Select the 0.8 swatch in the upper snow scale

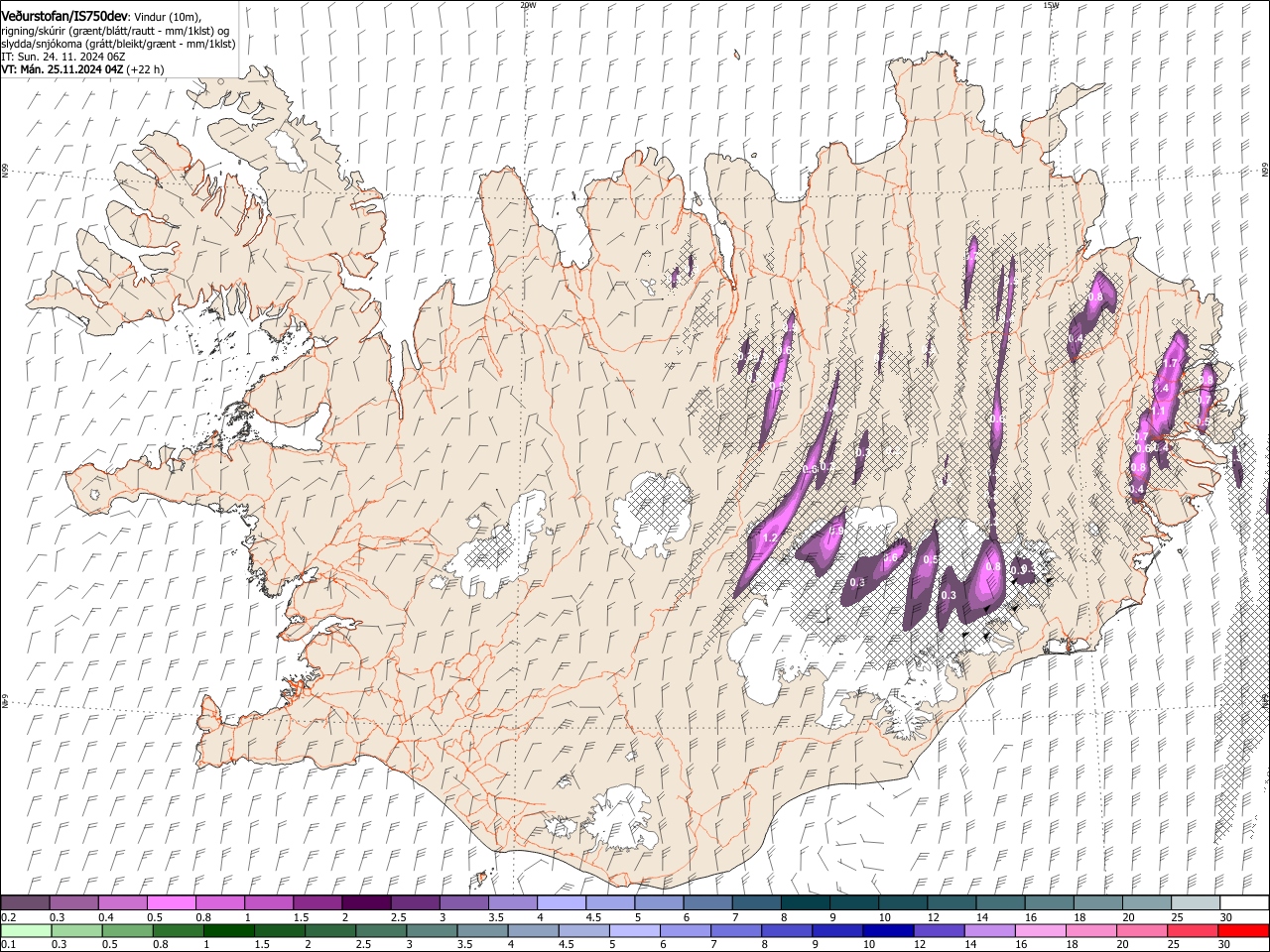point(220,902)
